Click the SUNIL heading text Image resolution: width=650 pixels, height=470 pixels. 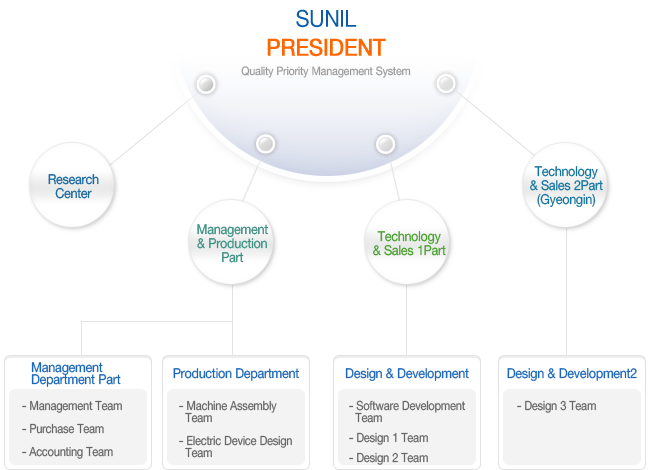pos(326,19)
